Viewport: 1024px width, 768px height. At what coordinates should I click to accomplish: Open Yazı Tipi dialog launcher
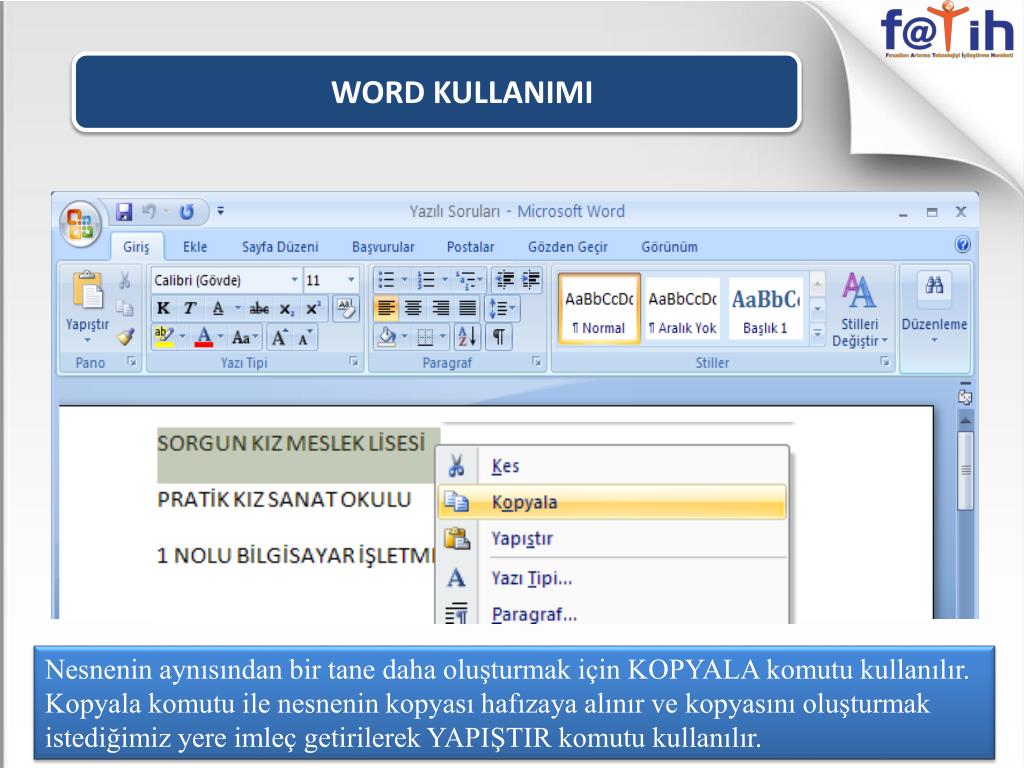coord(354,361)
